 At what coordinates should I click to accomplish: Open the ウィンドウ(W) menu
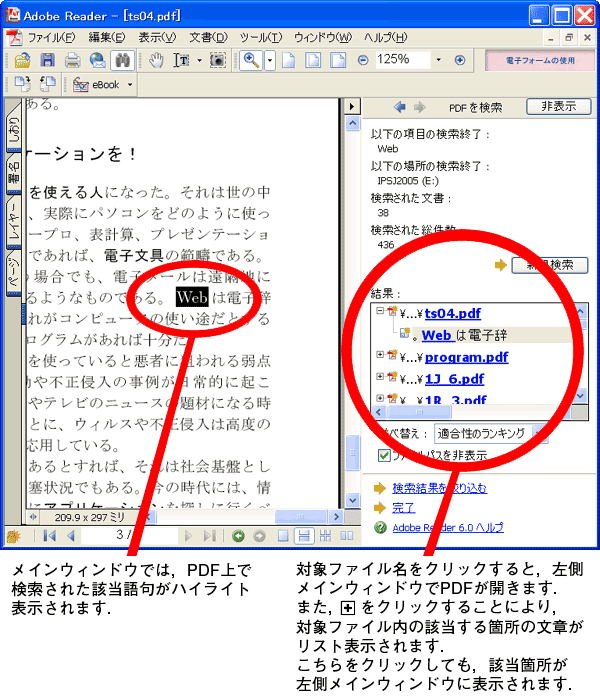click(323, 37)
